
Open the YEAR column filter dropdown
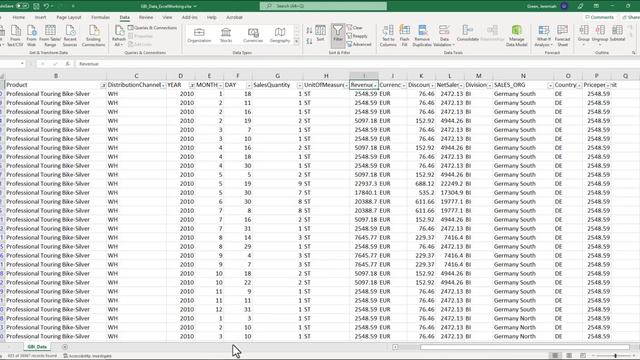click(191, 85)
